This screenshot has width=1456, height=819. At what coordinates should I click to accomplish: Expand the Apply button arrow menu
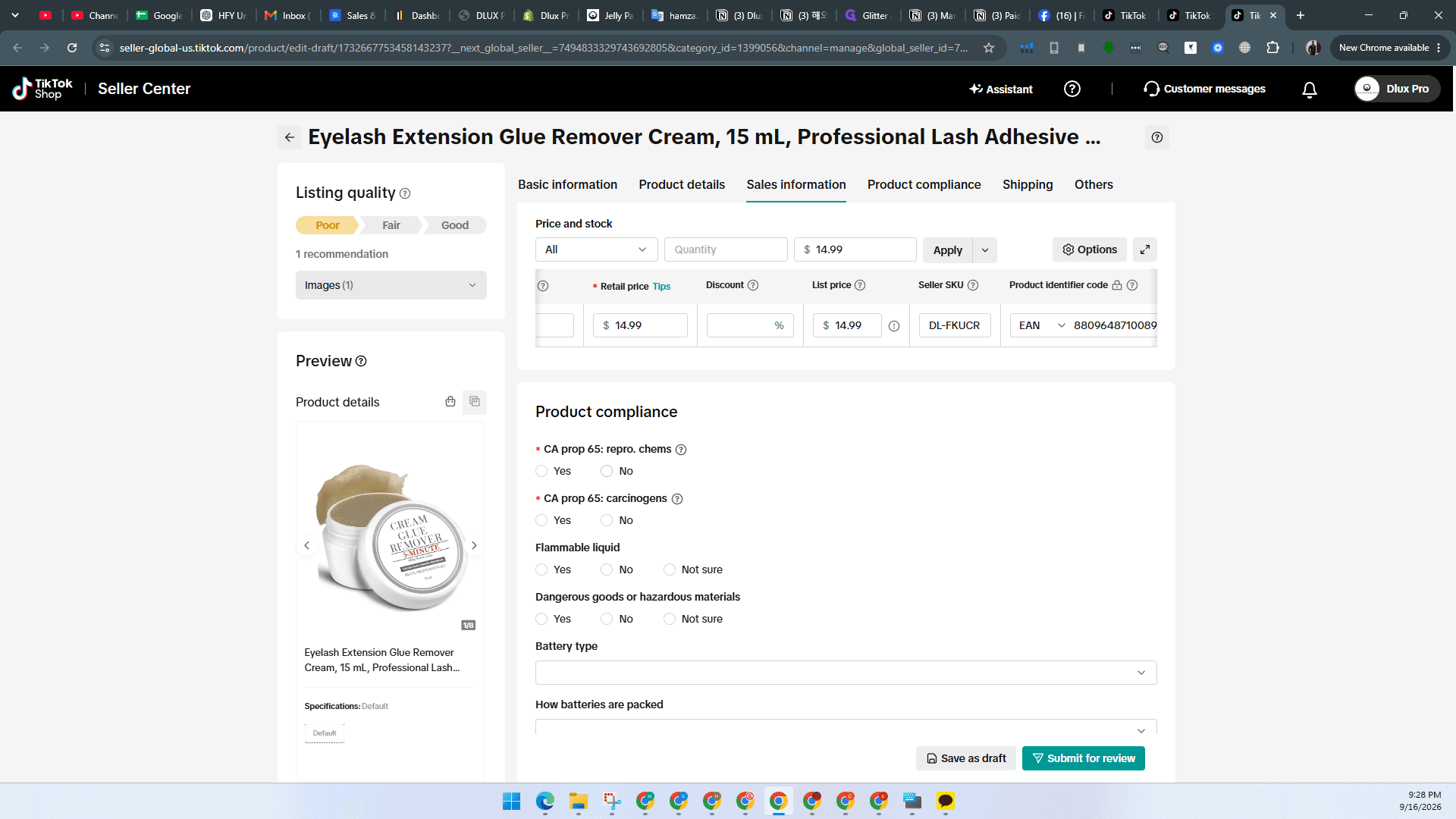point(985,250)
